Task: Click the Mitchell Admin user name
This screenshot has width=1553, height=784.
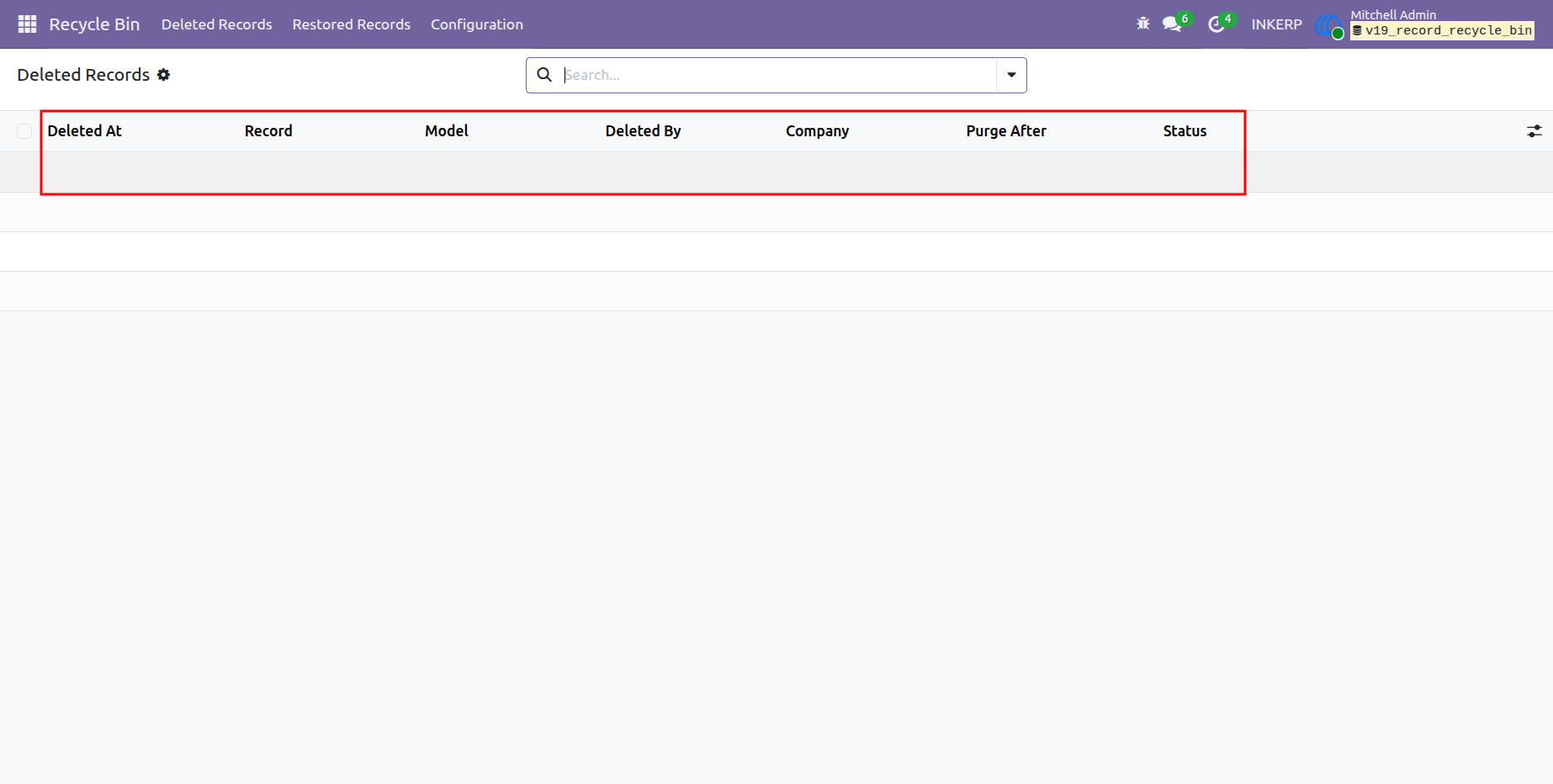Action: pyautogui.click(x=1393, y=14)
